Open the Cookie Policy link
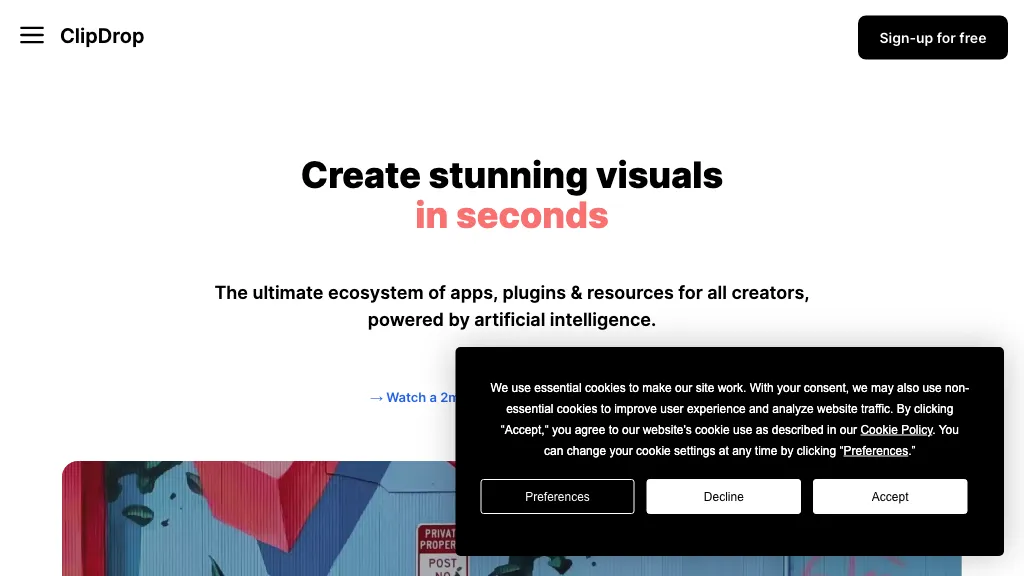This screenshot has width=1024, height=576. 896,430
